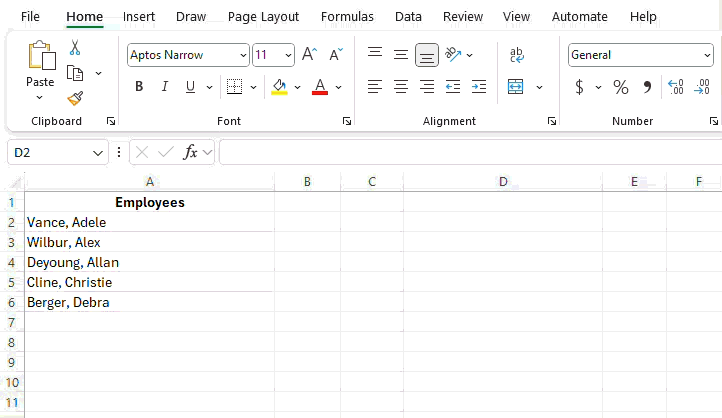Screen dimensions: 722x418
Task: Select the Format Painter brush
Action: [75, 98]
